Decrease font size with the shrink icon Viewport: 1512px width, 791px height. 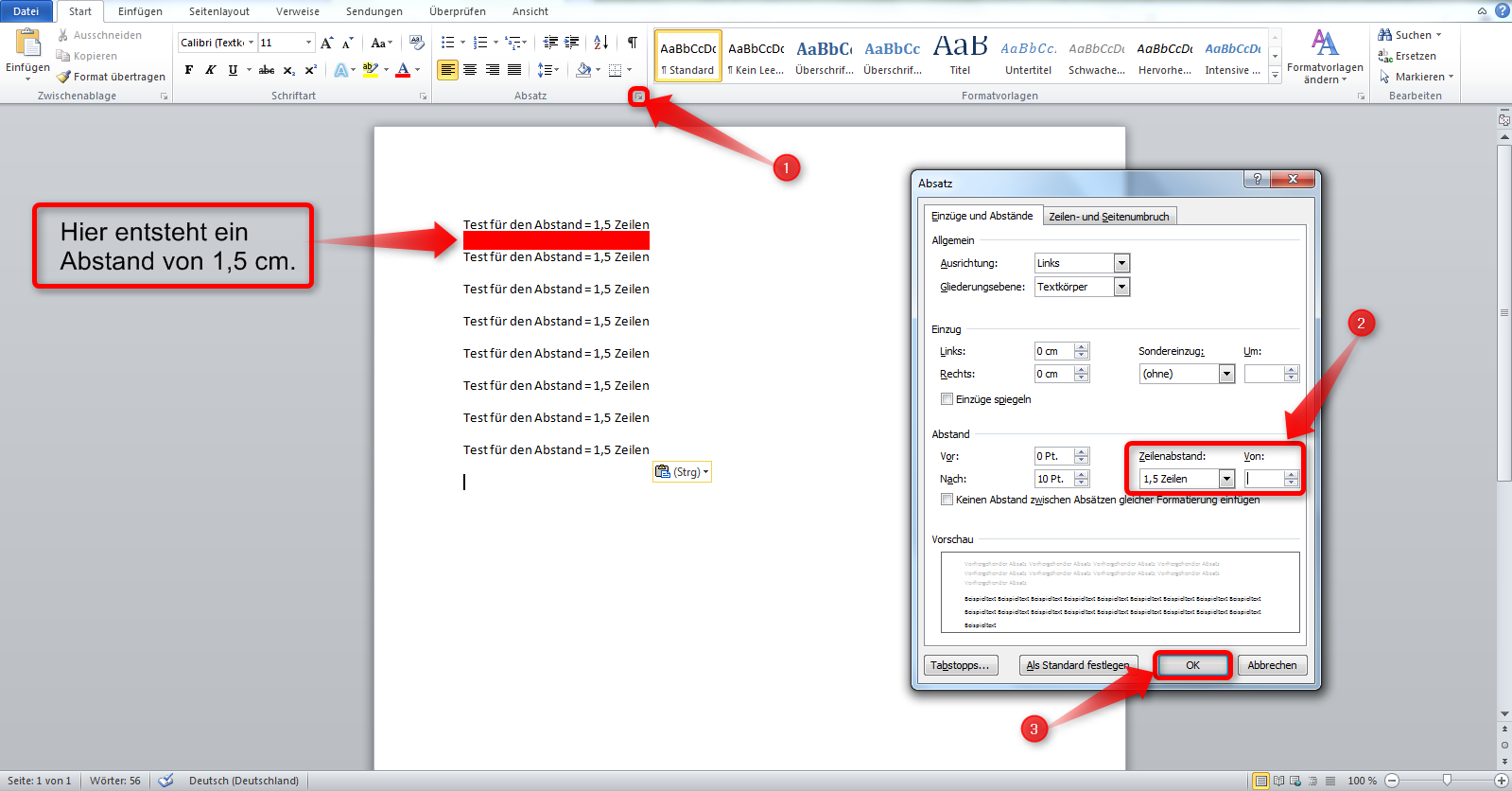[x=348, y=43]
